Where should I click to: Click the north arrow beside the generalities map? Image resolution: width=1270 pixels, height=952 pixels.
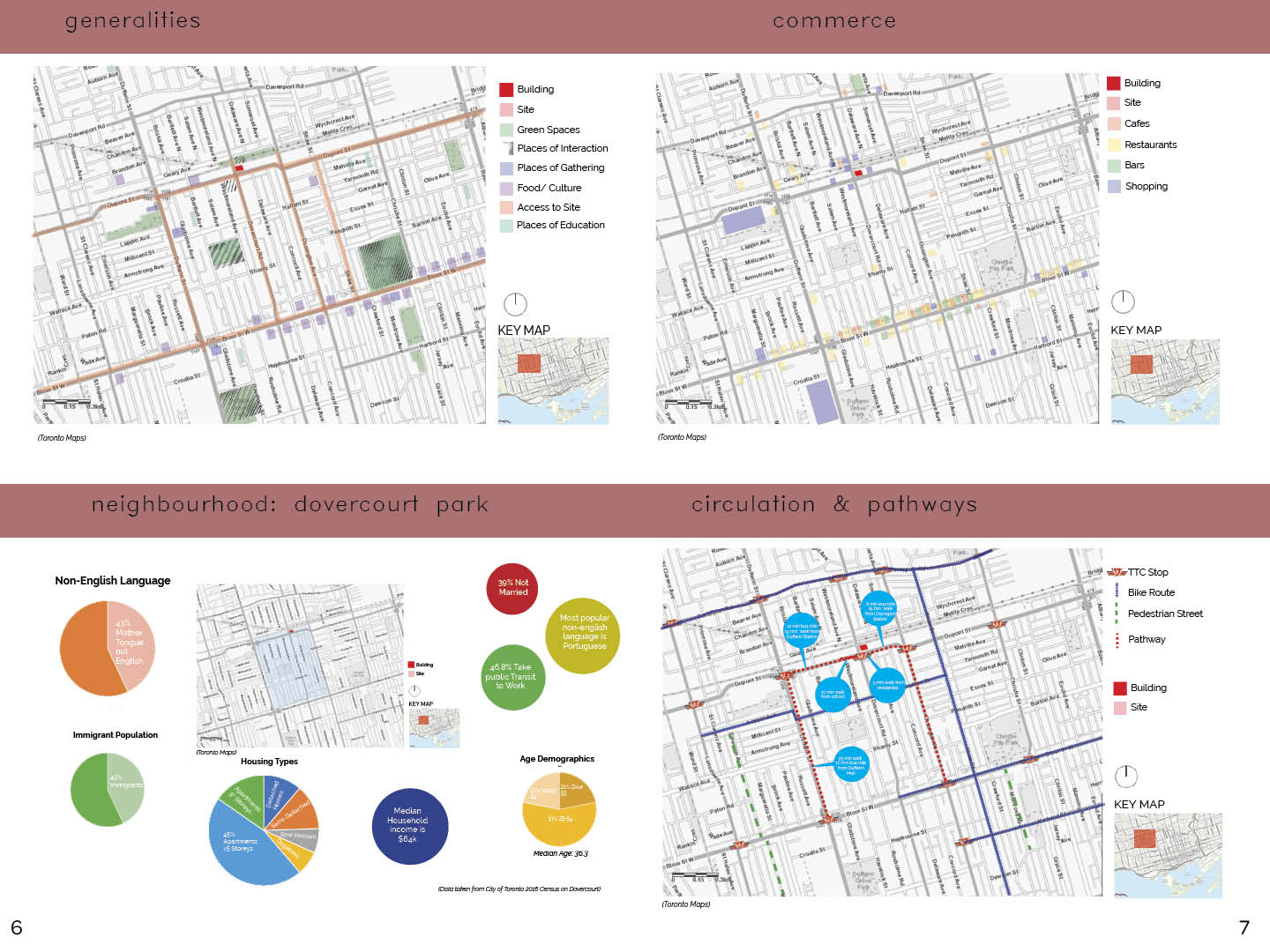coord(515,304)
